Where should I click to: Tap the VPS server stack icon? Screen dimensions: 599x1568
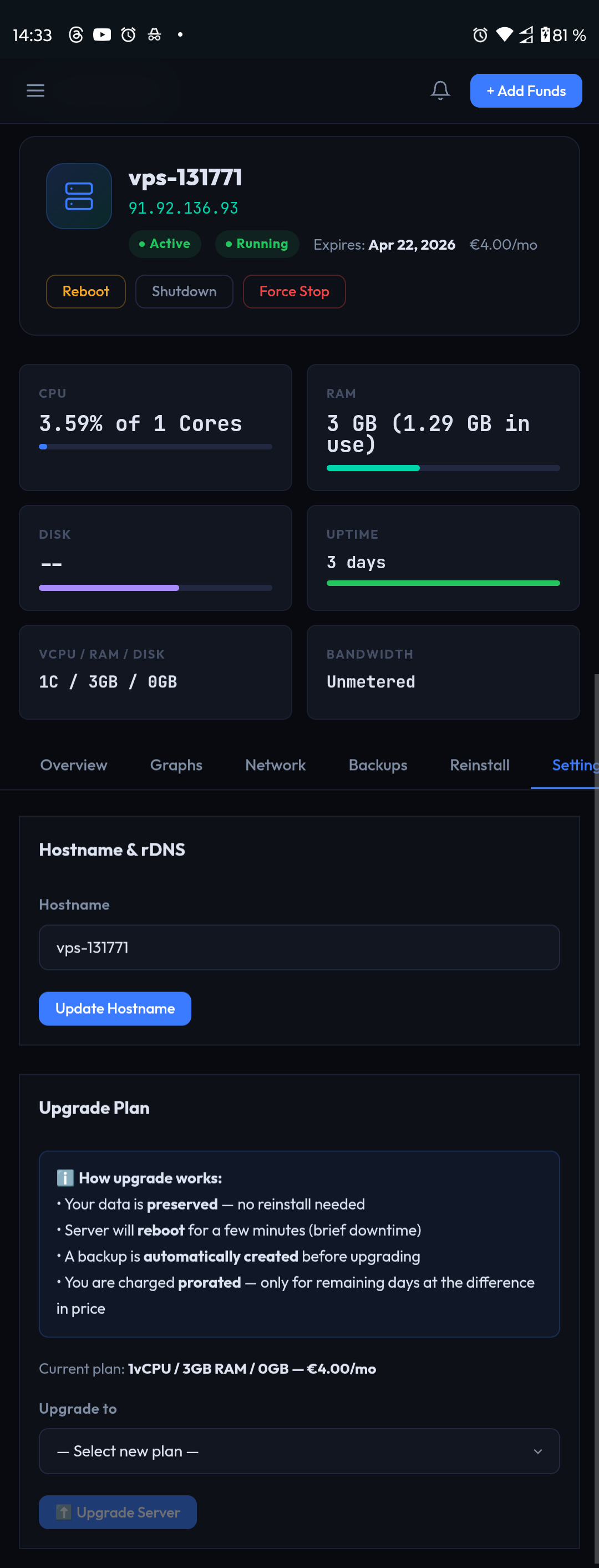pyautogui.click(x=79, y=196)
